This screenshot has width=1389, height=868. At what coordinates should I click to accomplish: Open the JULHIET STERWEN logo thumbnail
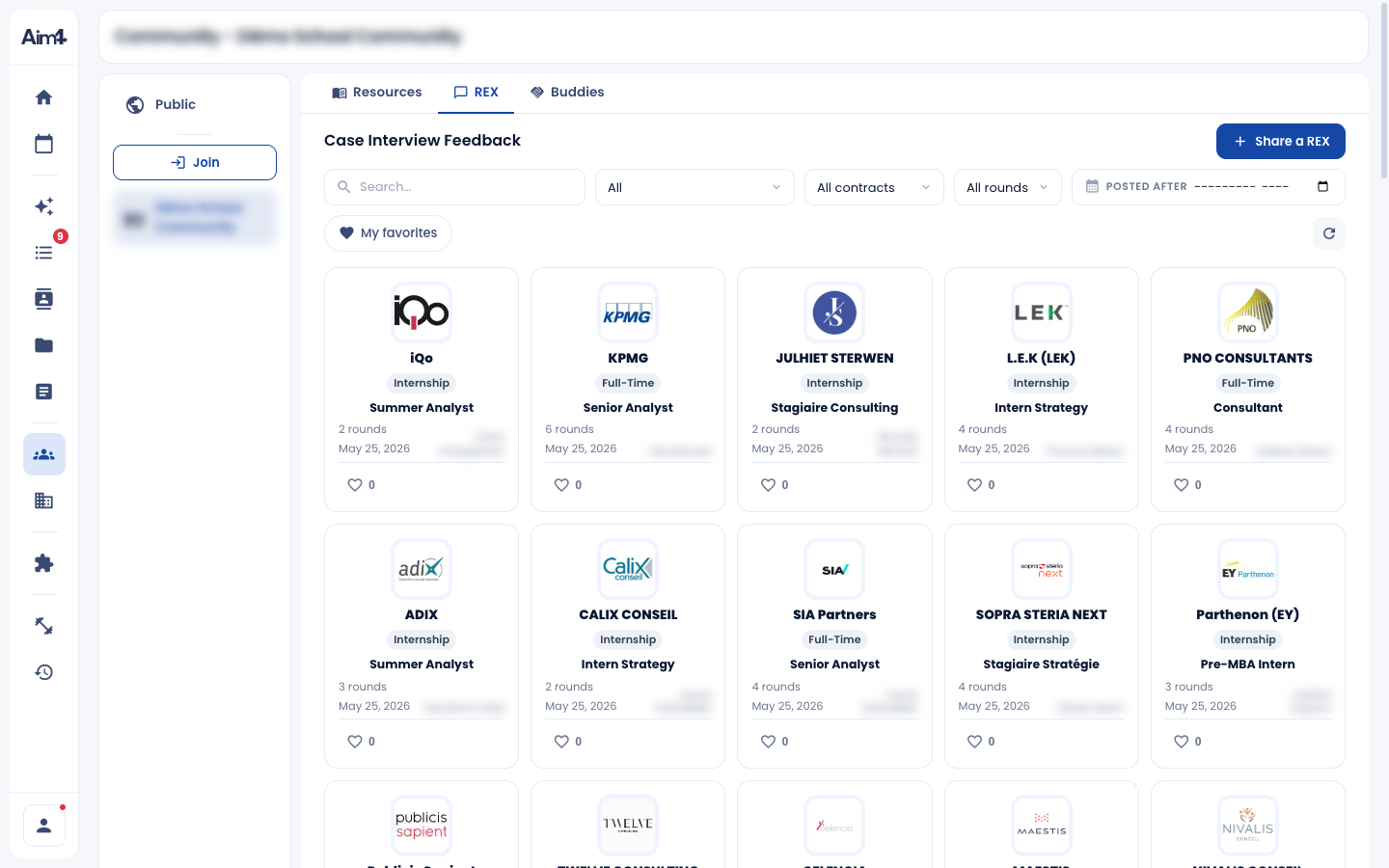834,312
